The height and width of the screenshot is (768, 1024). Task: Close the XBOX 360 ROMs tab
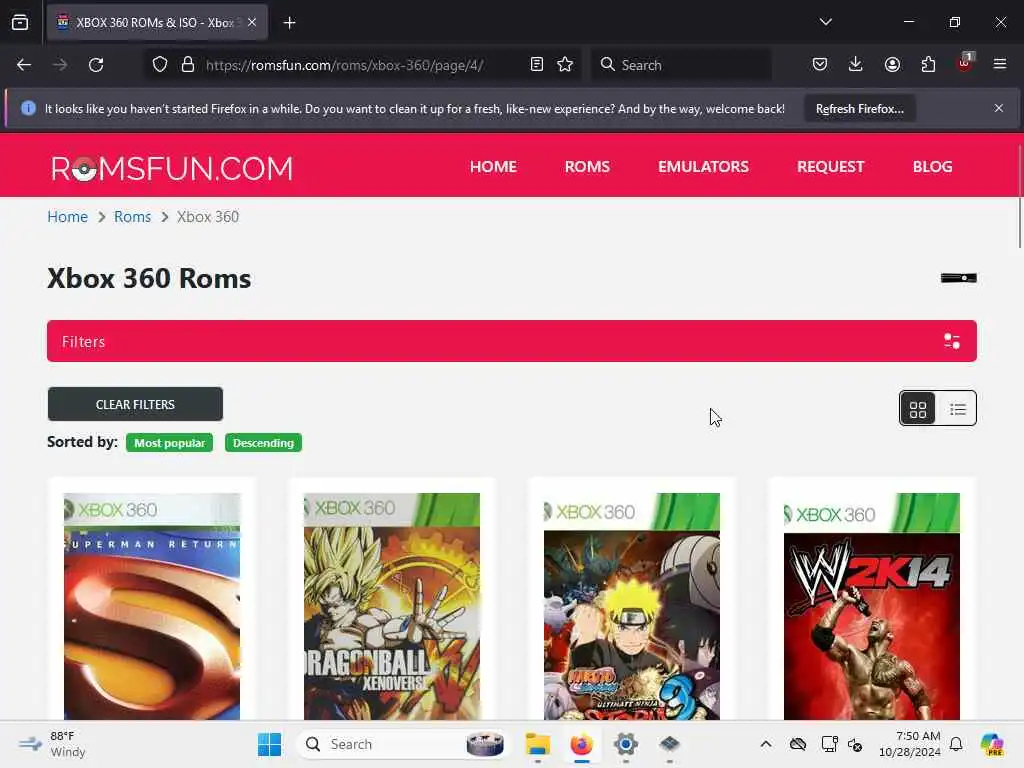click(252, 22)
